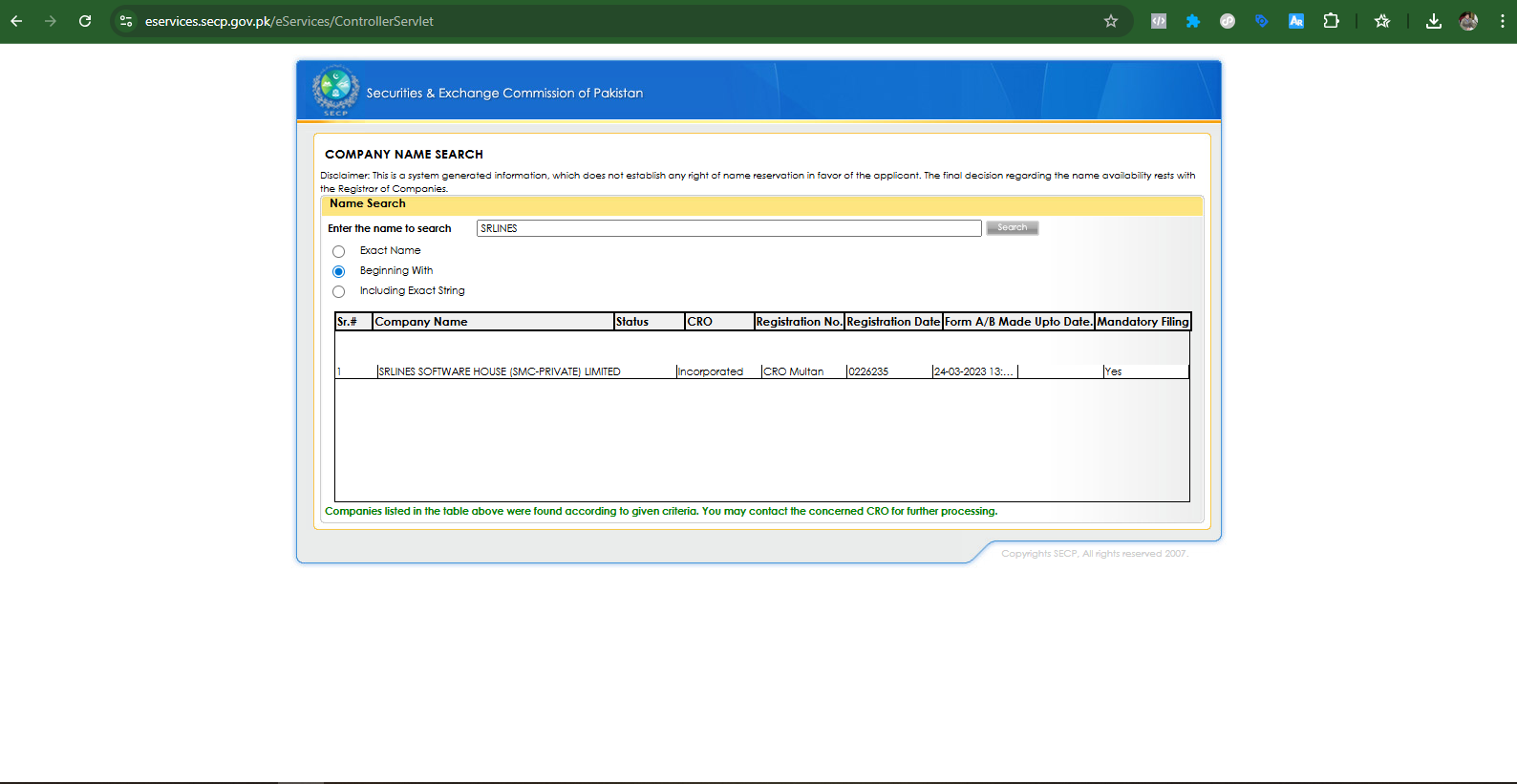The image size is (1517, 784).
Task: Open the Extensions puzzle outline menu
Action: tap(1331, 21)
